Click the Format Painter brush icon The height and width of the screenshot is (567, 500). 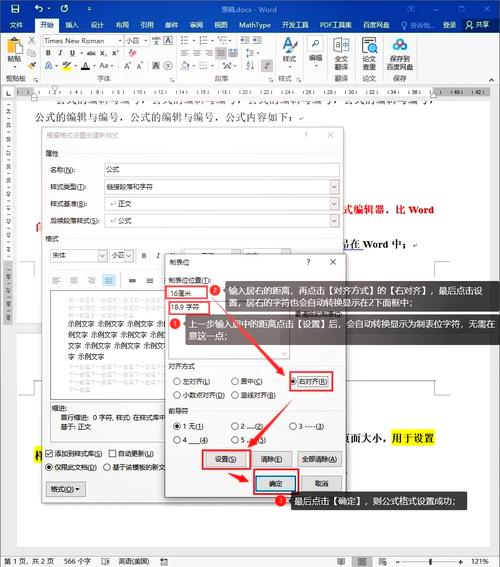click(32, 65)
